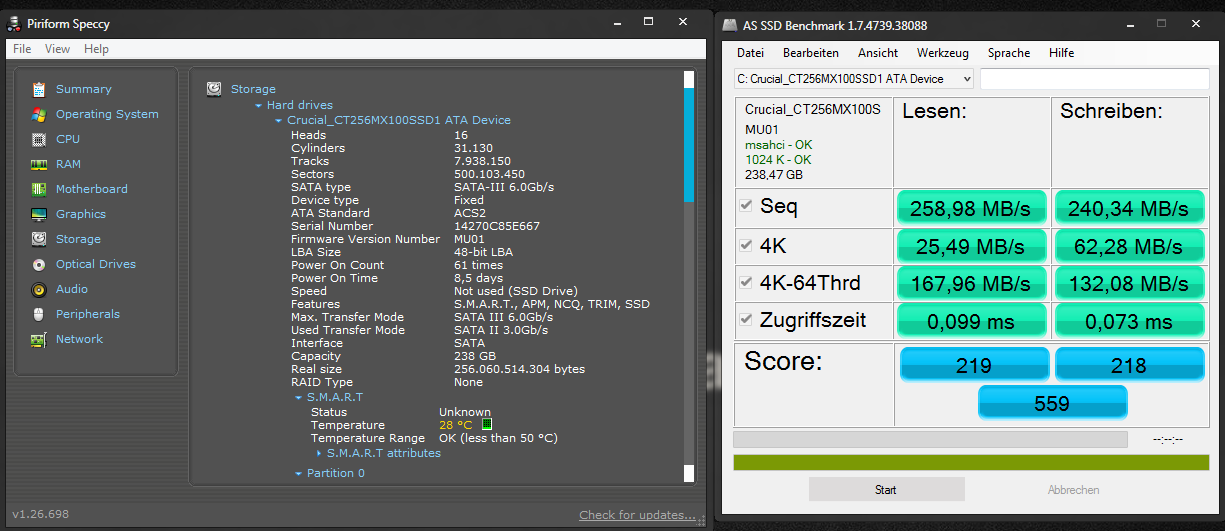The image size is (1225, 531).
Task: Click the Seq write result 240,34 MB/s
Action: pyautogui.click(x=1129, y=208)
